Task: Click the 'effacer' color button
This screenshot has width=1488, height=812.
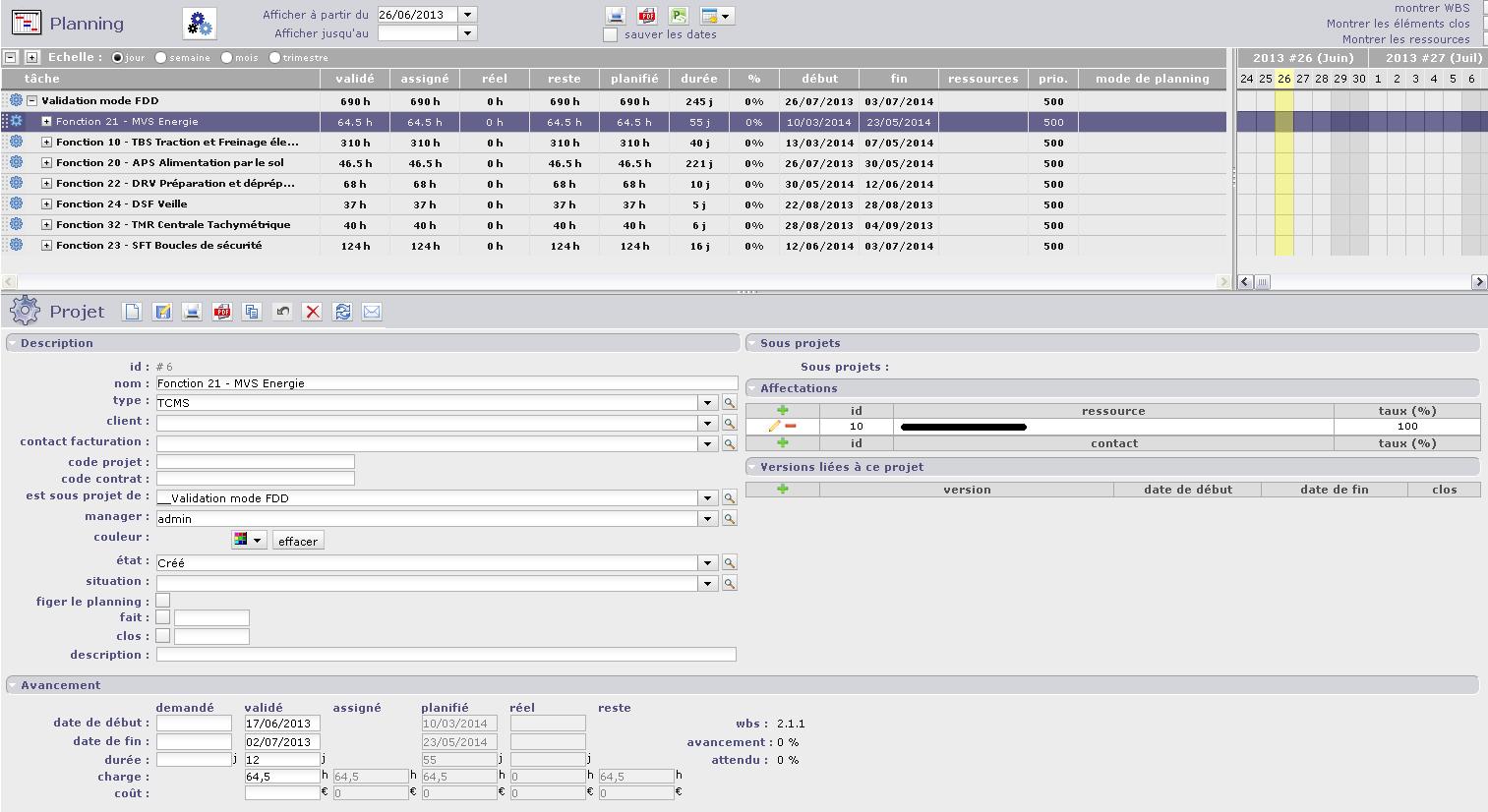Action: pos(298,541)
